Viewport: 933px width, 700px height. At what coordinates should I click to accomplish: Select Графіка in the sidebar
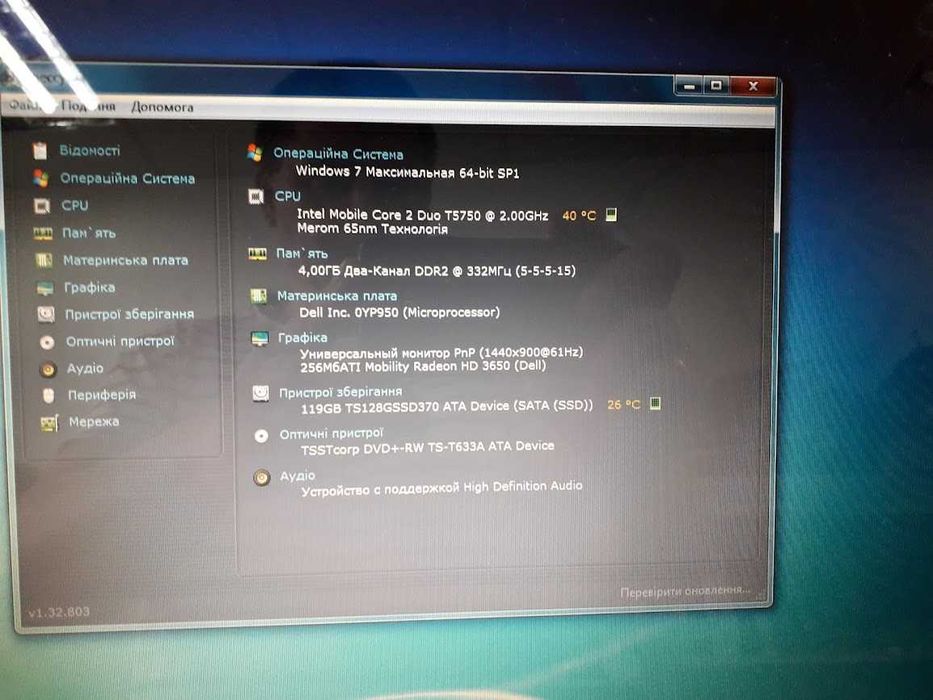pyautogui.click(x=90, y=288)
